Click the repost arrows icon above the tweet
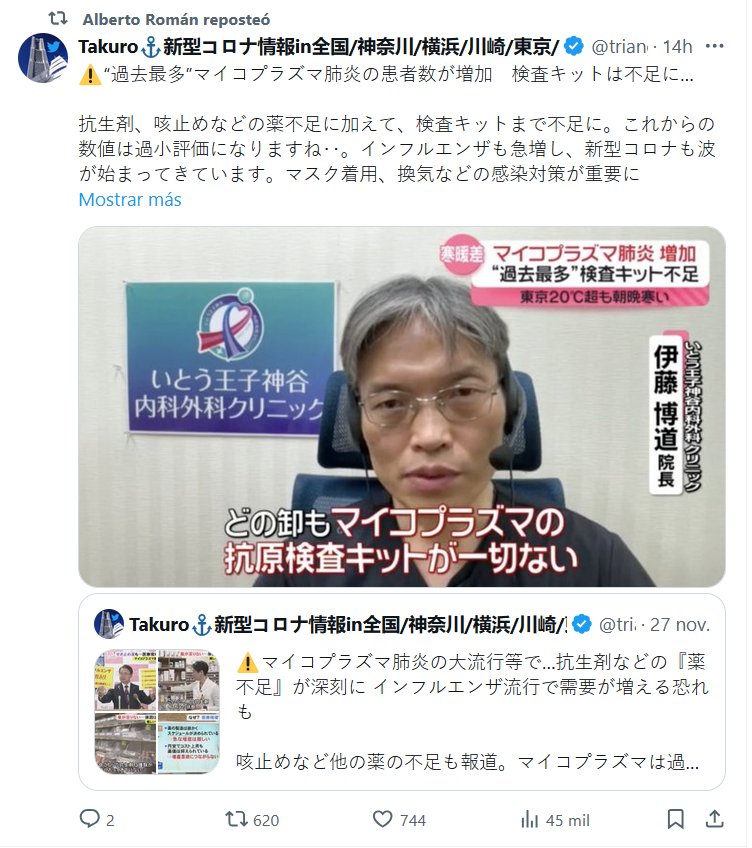 click(x=58, y=19)
